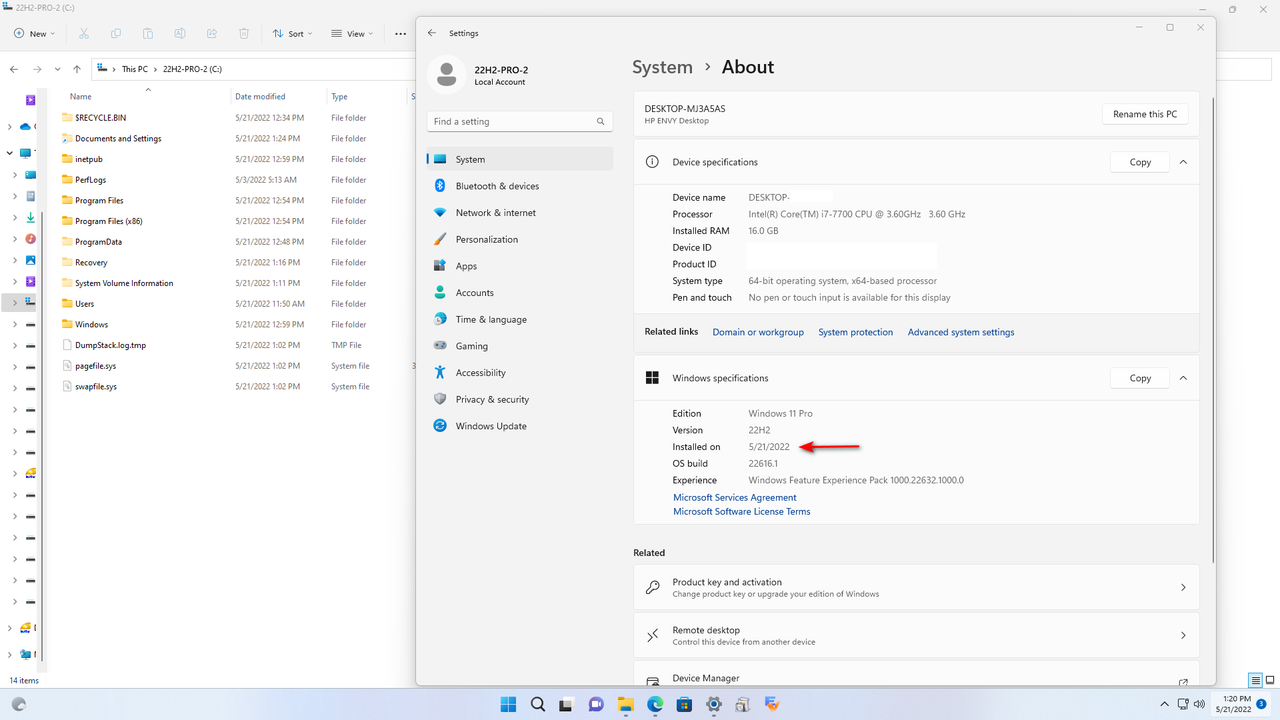
Task: Click the Remote desktop icon in Related
Action: pyautogui.click(x=652, y=636)
